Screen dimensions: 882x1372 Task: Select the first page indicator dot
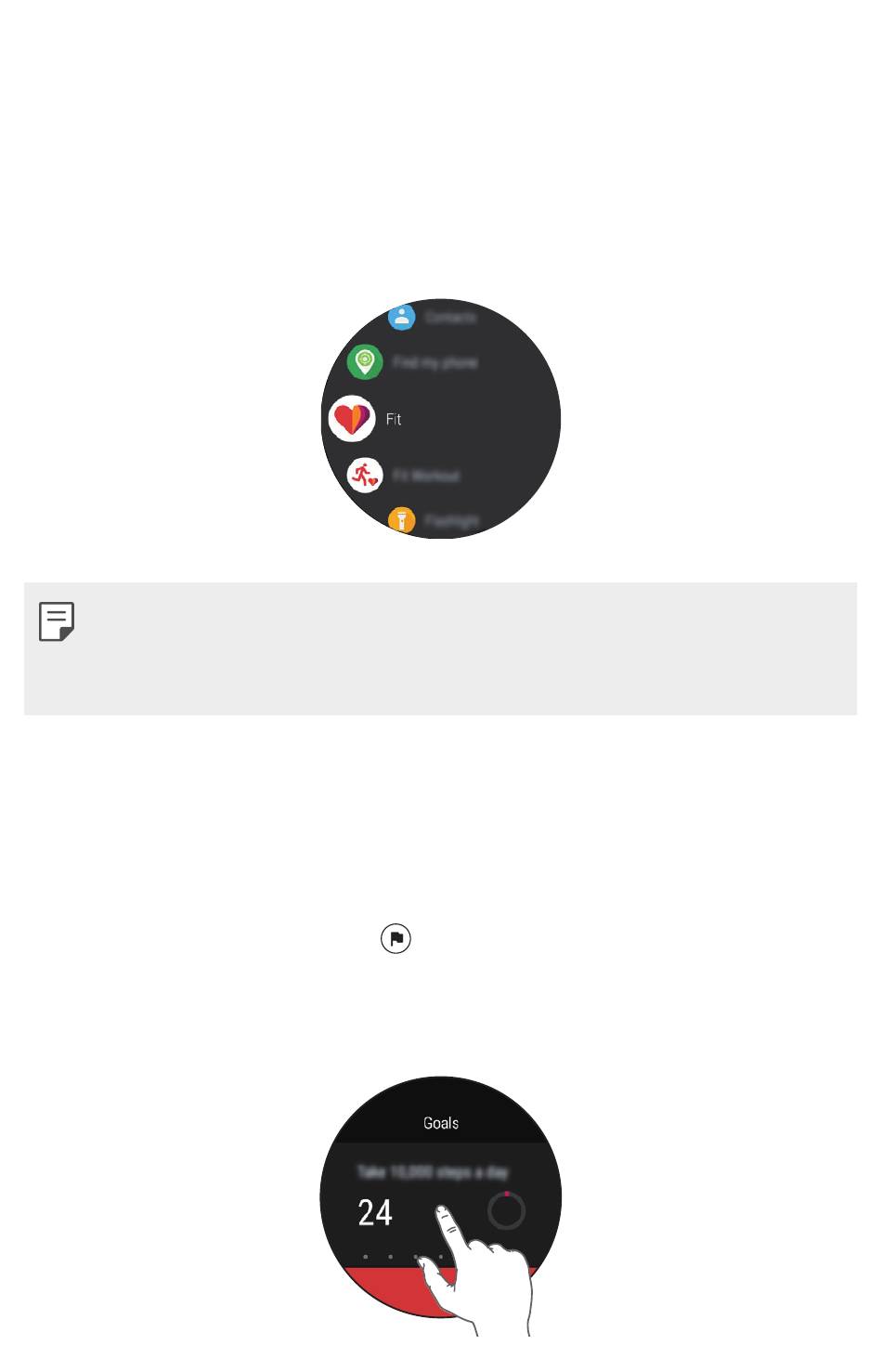[x=366, y=1257]
